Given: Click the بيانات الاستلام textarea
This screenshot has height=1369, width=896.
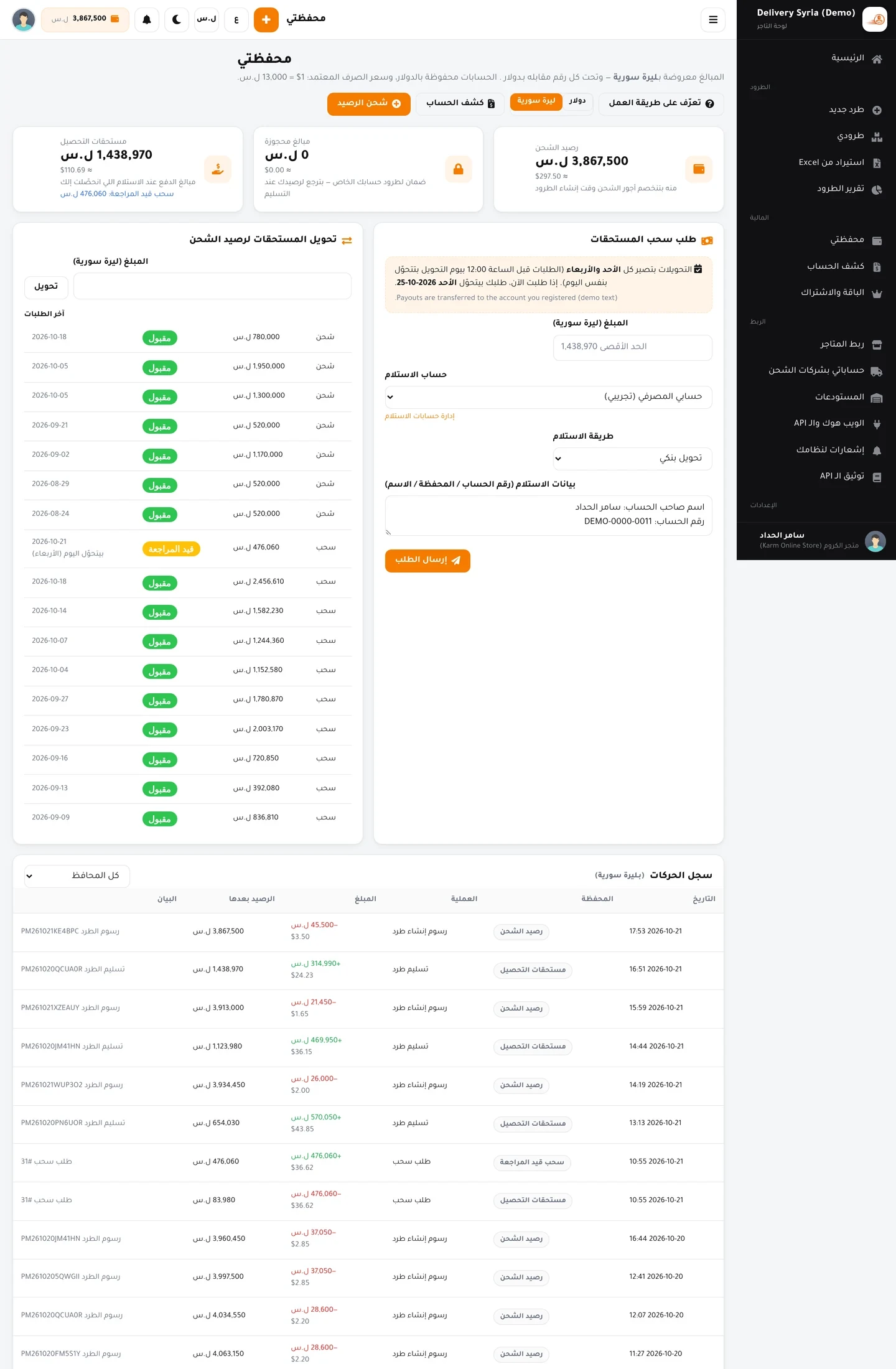Looking at the screenshot, I should (x=548, y=515).
